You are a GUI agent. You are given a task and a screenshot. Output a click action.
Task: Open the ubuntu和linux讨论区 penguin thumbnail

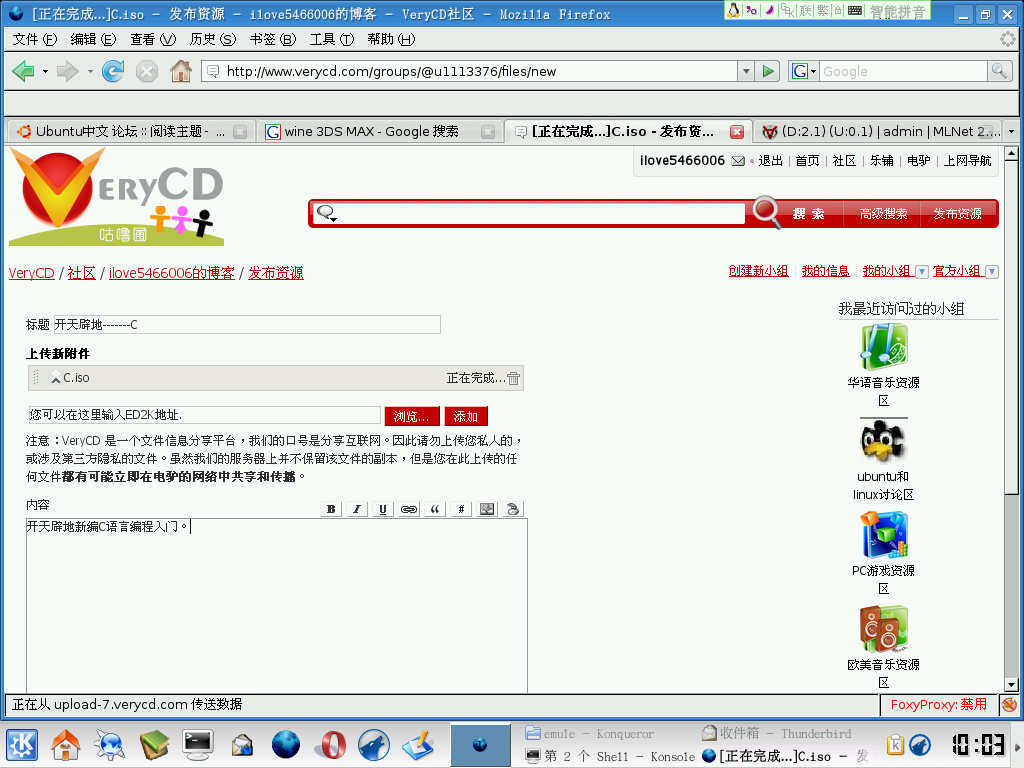point(884,441)
